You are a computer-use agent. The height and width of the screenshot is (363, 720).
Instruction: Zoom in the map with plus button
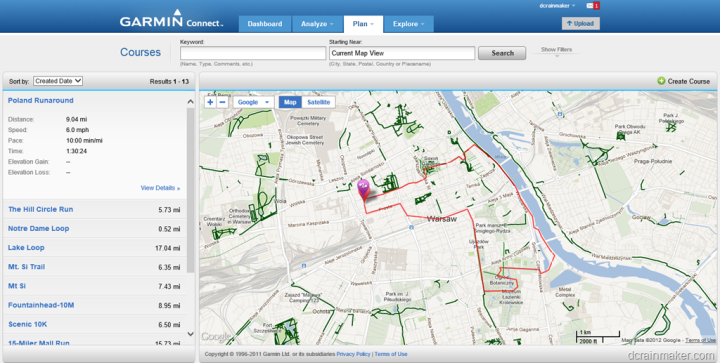[210, 102]
